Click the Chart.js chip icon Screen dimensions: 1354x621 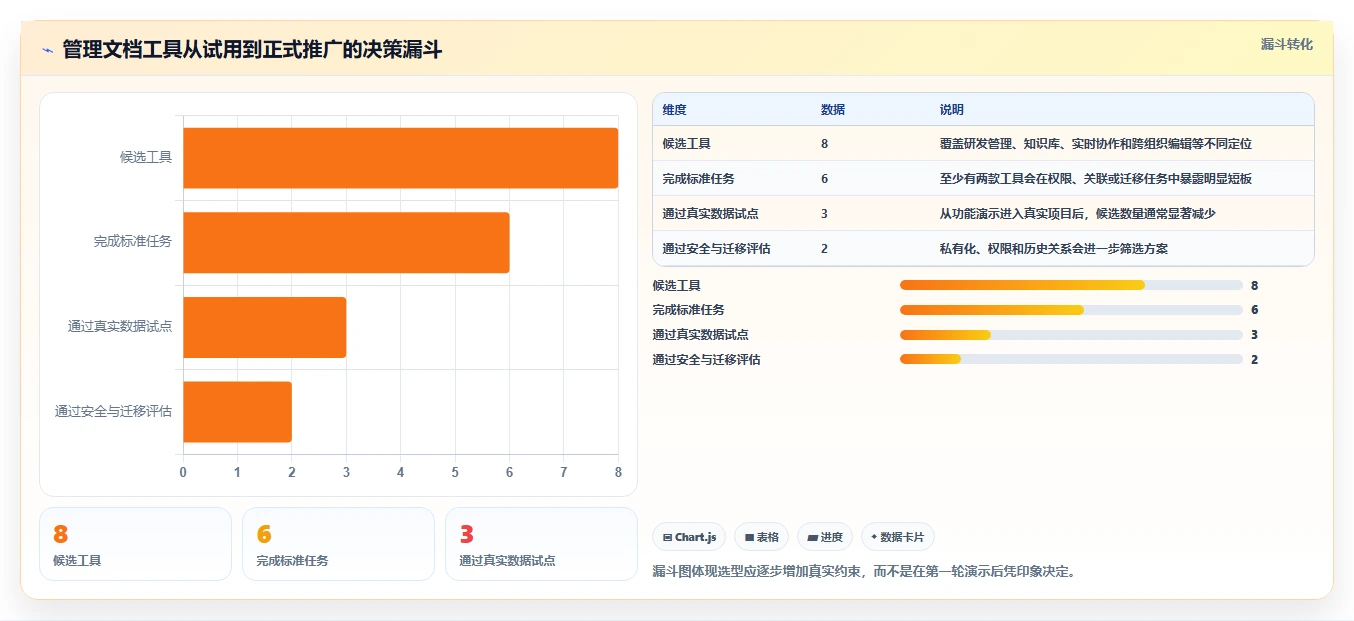tap(667, 537)
